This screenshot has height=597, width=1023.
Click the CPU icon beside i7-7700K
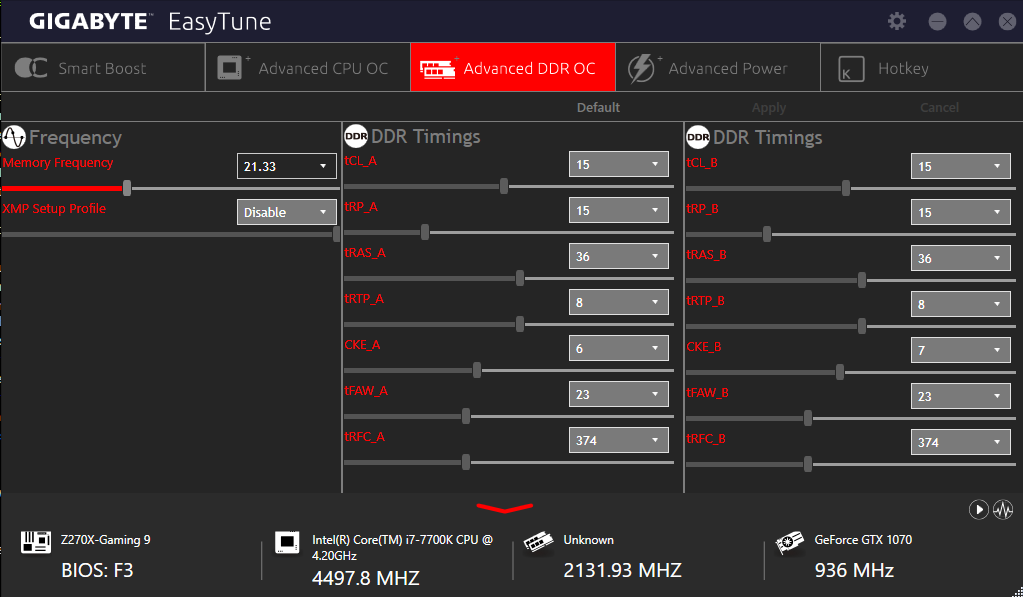pyautogui.click(x=287, y=542)
